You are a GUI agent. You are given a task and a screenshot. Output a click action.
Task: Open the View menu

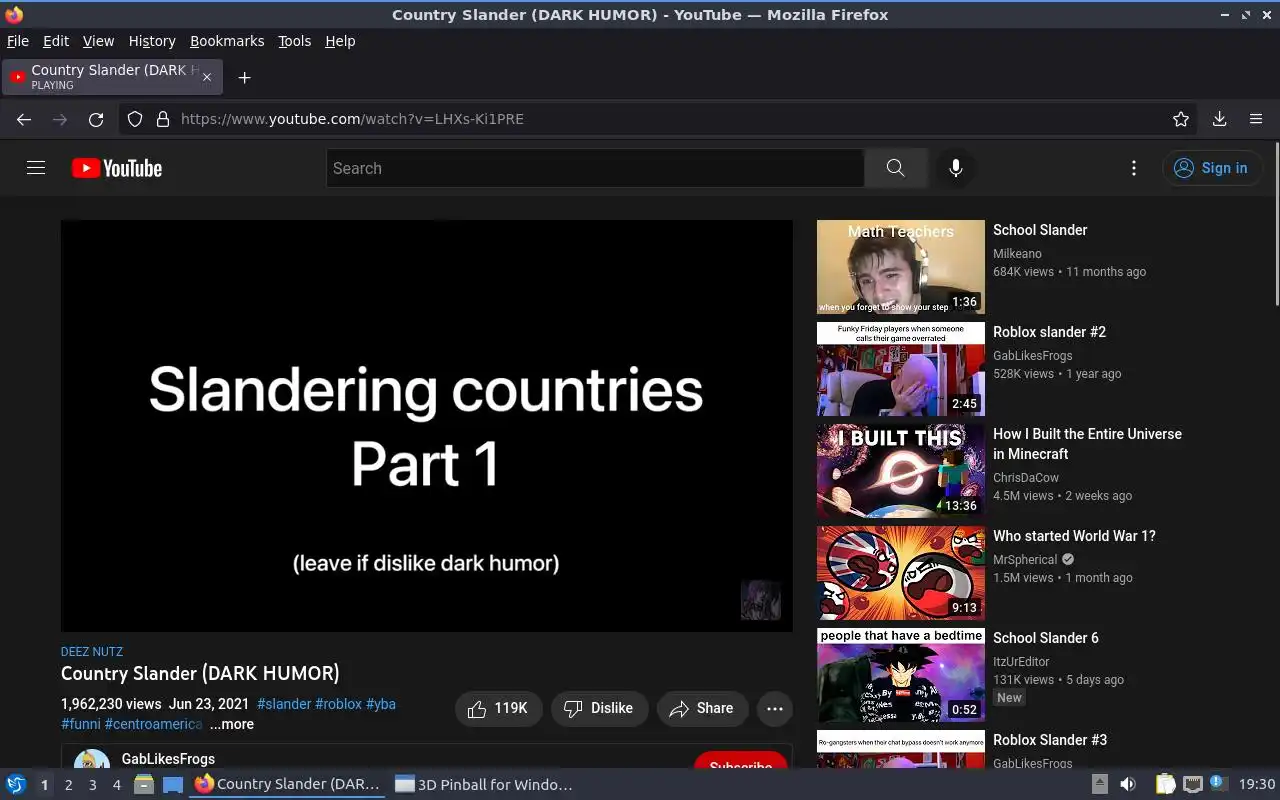(98, 41)
